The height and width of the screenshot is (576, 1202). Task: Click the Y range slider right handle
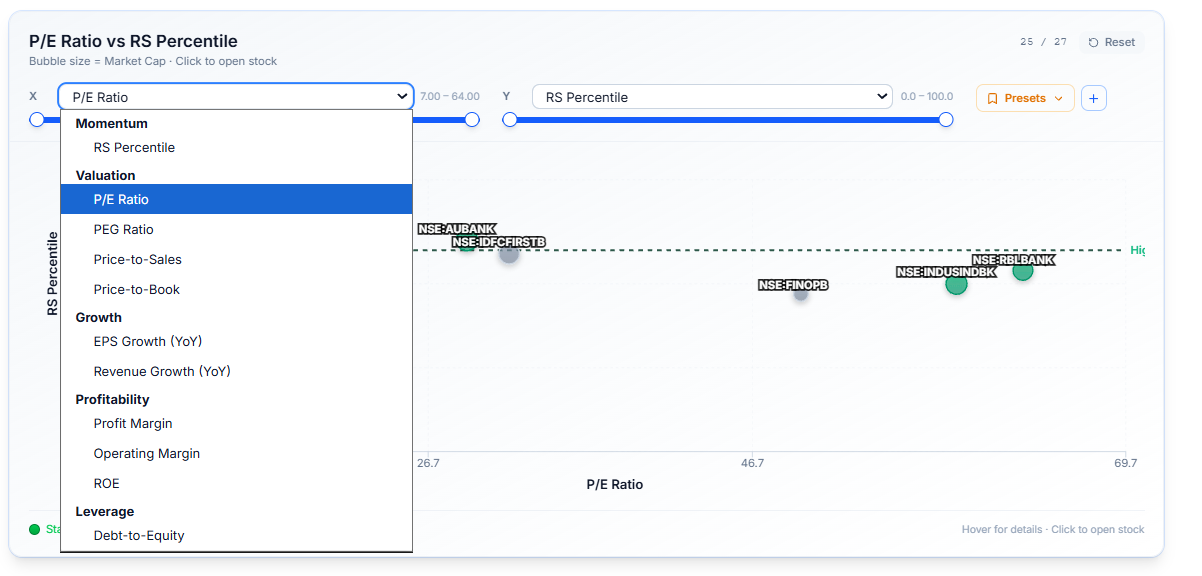coord(946,119)
